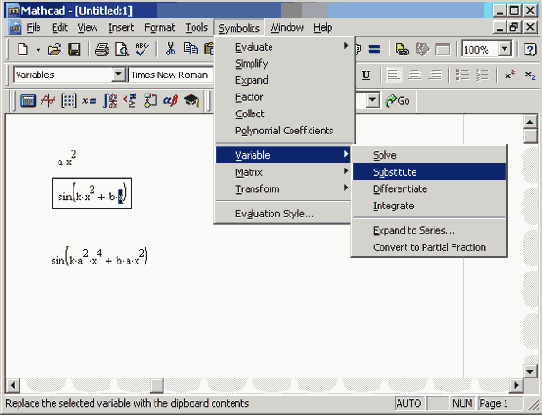Open the Edit menu
The image size is (542, 415).
[59, 27]
